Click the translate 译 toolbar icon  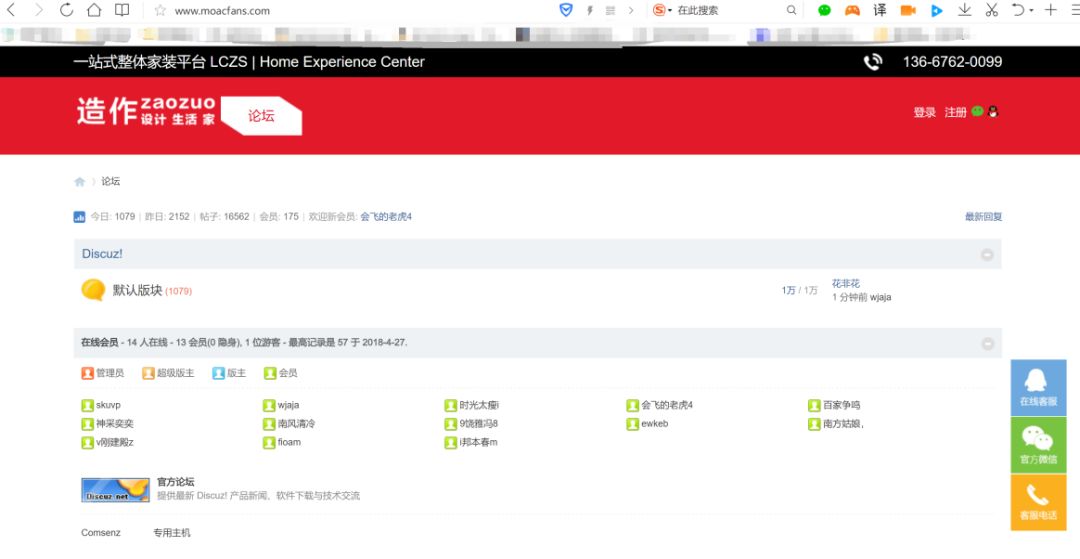tap(880, 10)
